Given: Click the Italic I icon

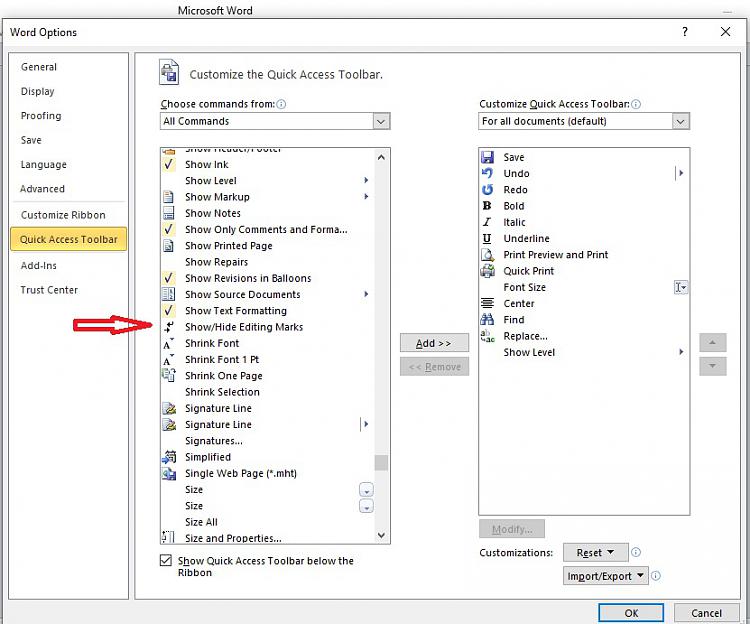Looking at the screenshot, I should [x=487, y=222].
